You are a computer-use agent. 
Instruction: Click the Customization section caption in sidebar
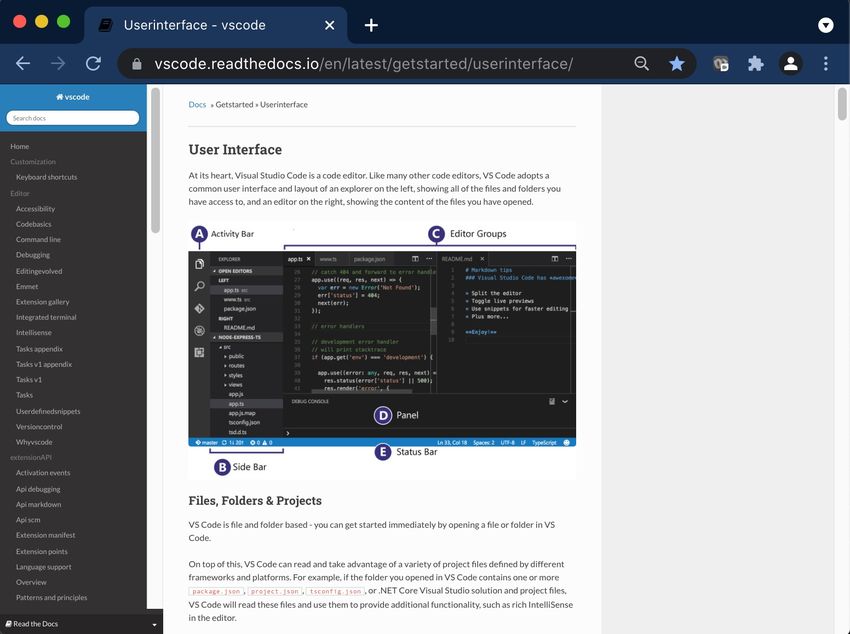(x=33, y=161)
